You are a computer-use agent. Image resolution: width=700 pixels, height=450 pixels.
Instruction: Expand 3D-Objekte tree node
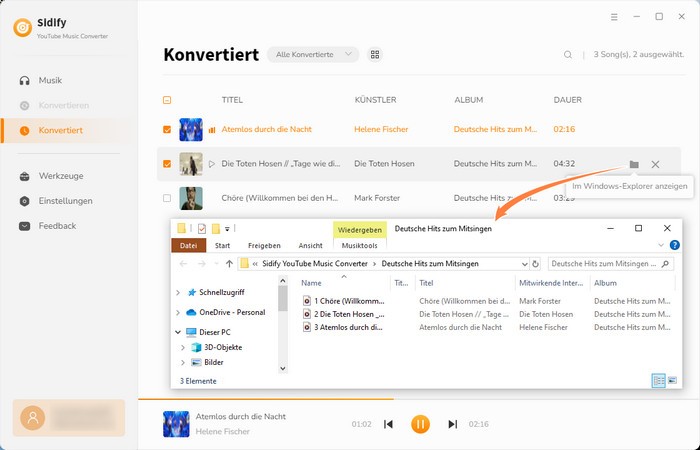tap(183, 347)
